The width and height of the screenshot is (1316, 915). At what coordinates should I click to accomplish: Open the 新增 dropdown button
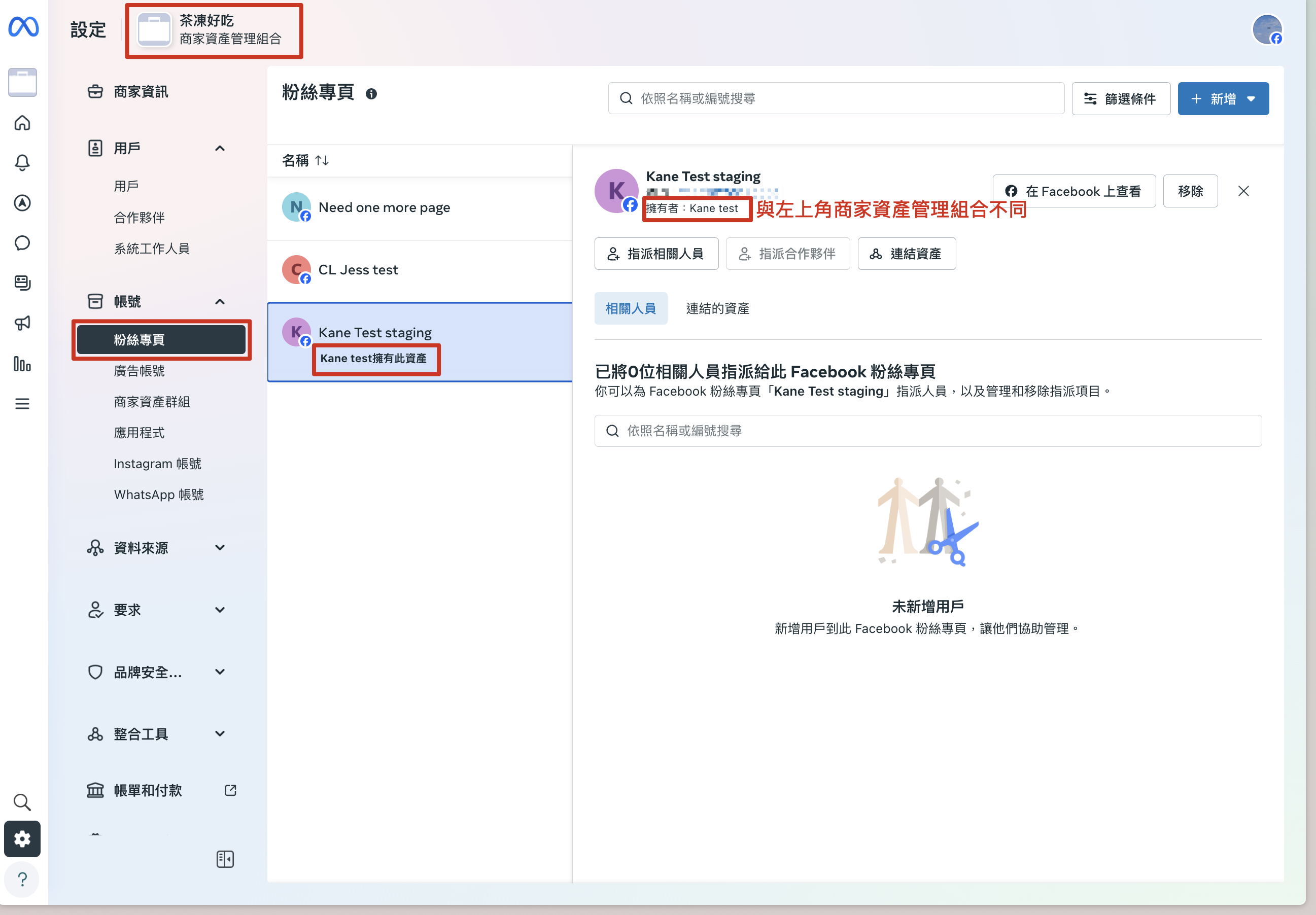point(1223,98)
